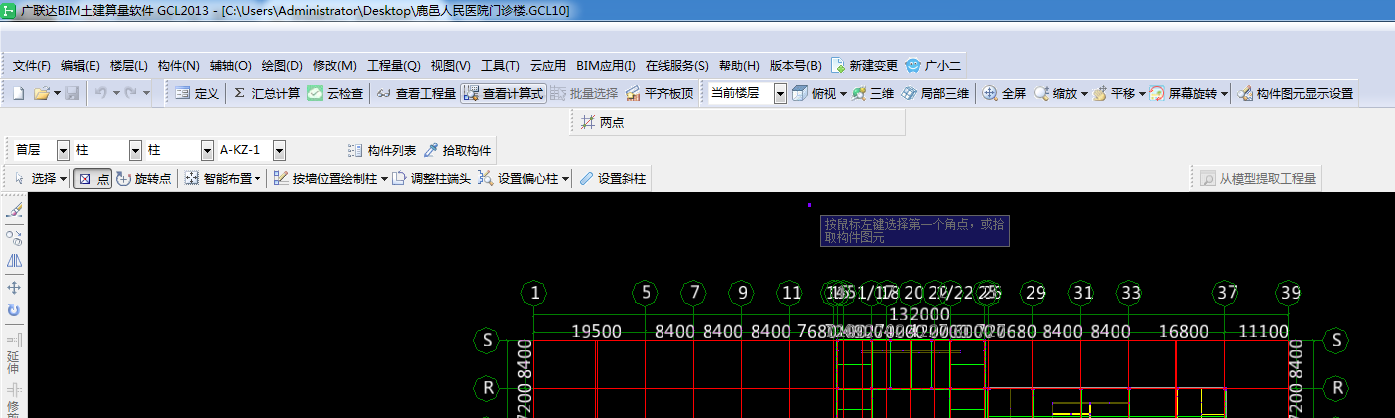Open the 楼层(L) menu
This screenshot has width=1395, height=418.
click(129, 66)
